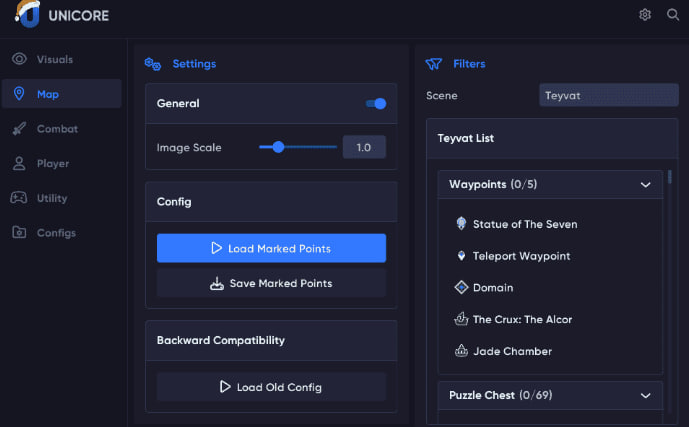
Task: Click the Teleport Waypoint marker icon
Action: coord(461,256)
